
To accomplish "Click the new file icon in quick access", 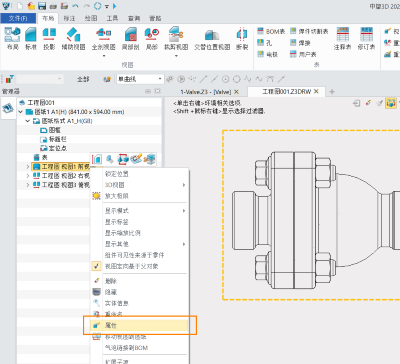I will pos(20,6).
